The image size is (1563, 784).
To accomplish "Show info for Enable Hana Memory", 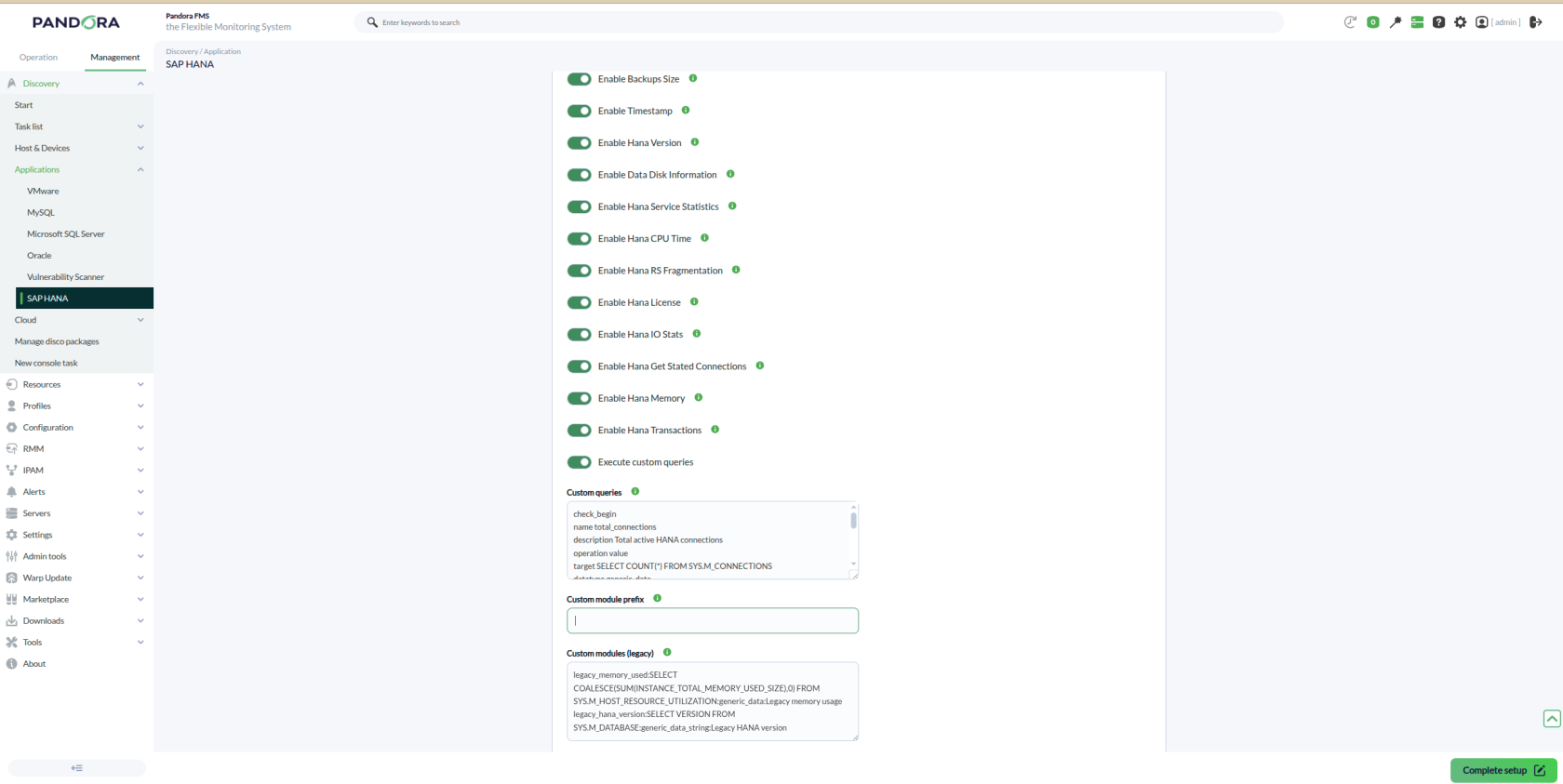I will click(x=699, y=397).
